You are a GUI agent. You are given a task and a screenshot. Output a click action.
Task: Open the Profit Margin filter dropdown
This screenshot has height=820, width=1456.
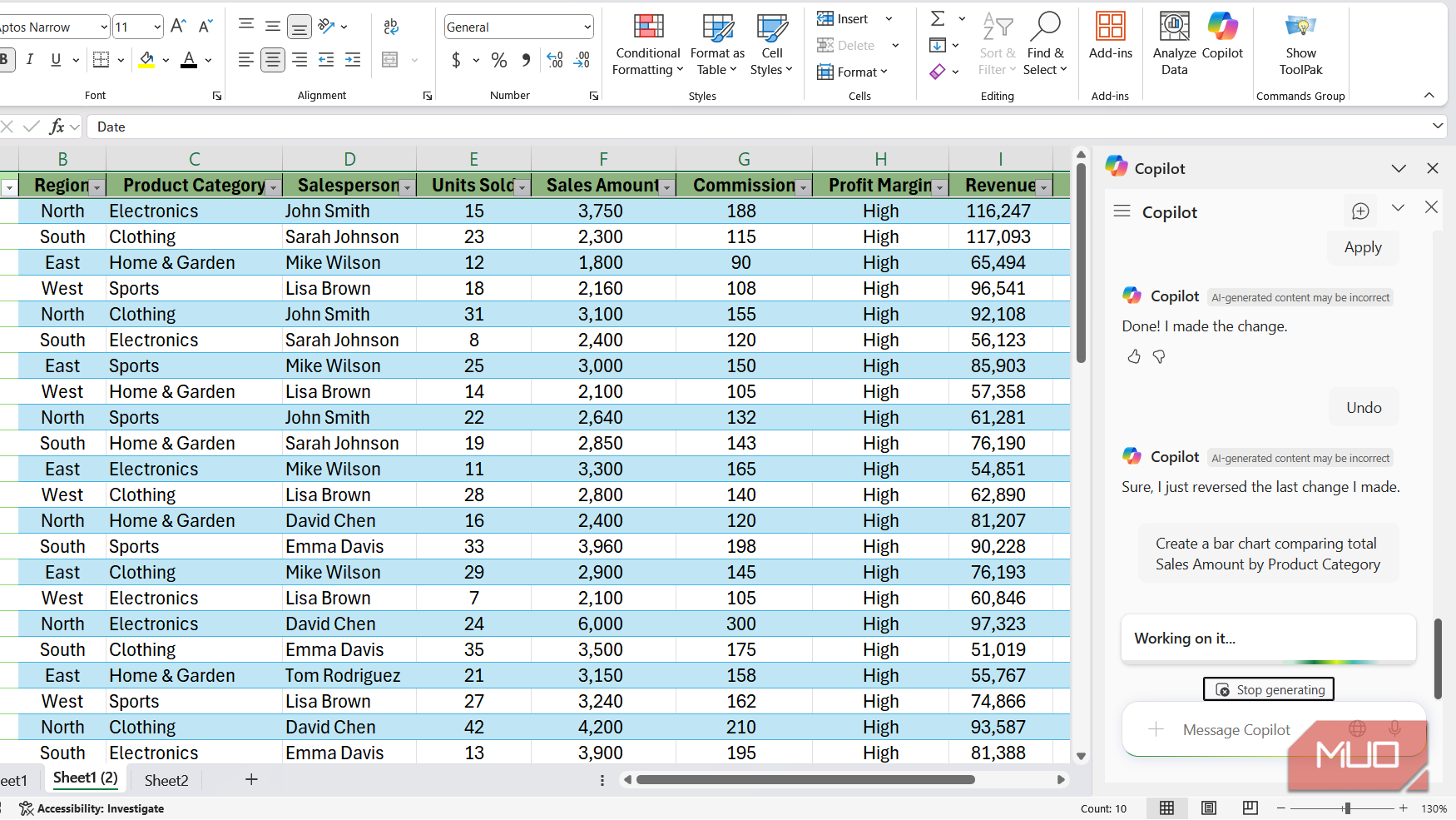[940, 187]
